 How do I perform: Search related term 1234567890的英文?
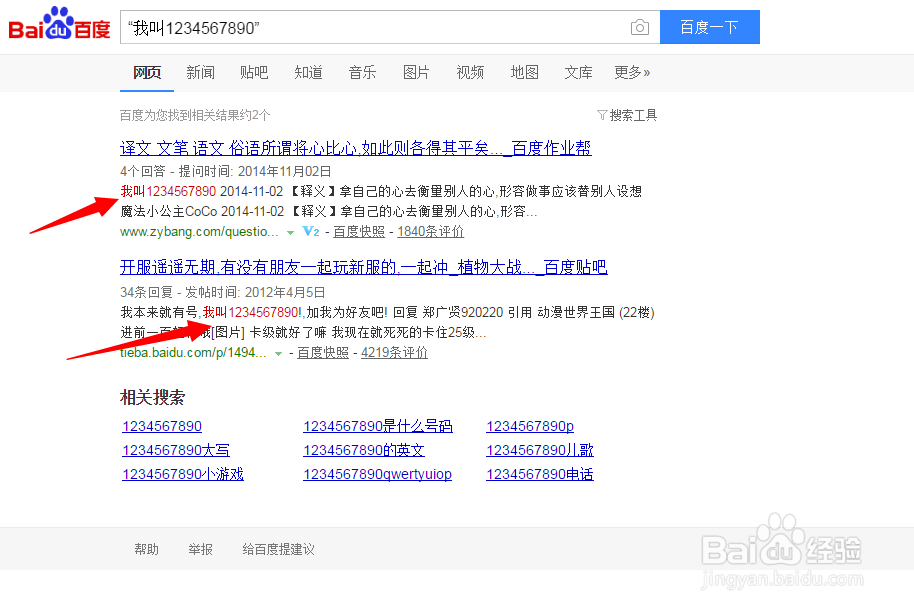pos(364,450)
